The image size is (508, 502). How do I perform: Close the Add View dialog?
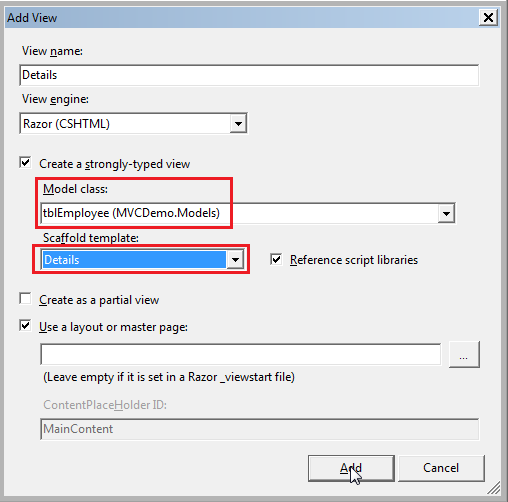488,17
